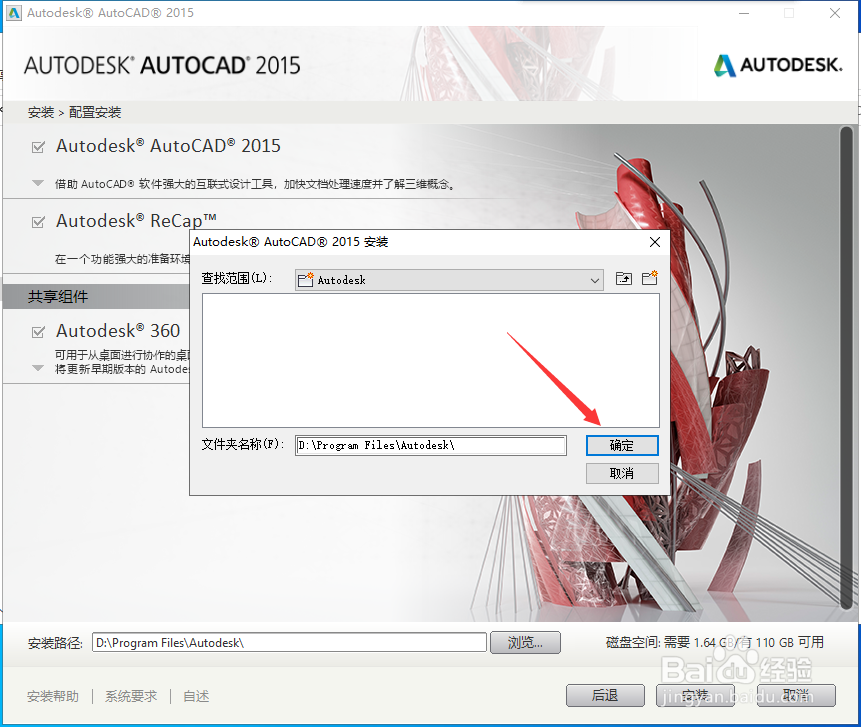The height and width of the screenshot is (727, 861).
Task: Close the AutoCAD 2015 安装 dialog
Action: (x=655, y=242)
